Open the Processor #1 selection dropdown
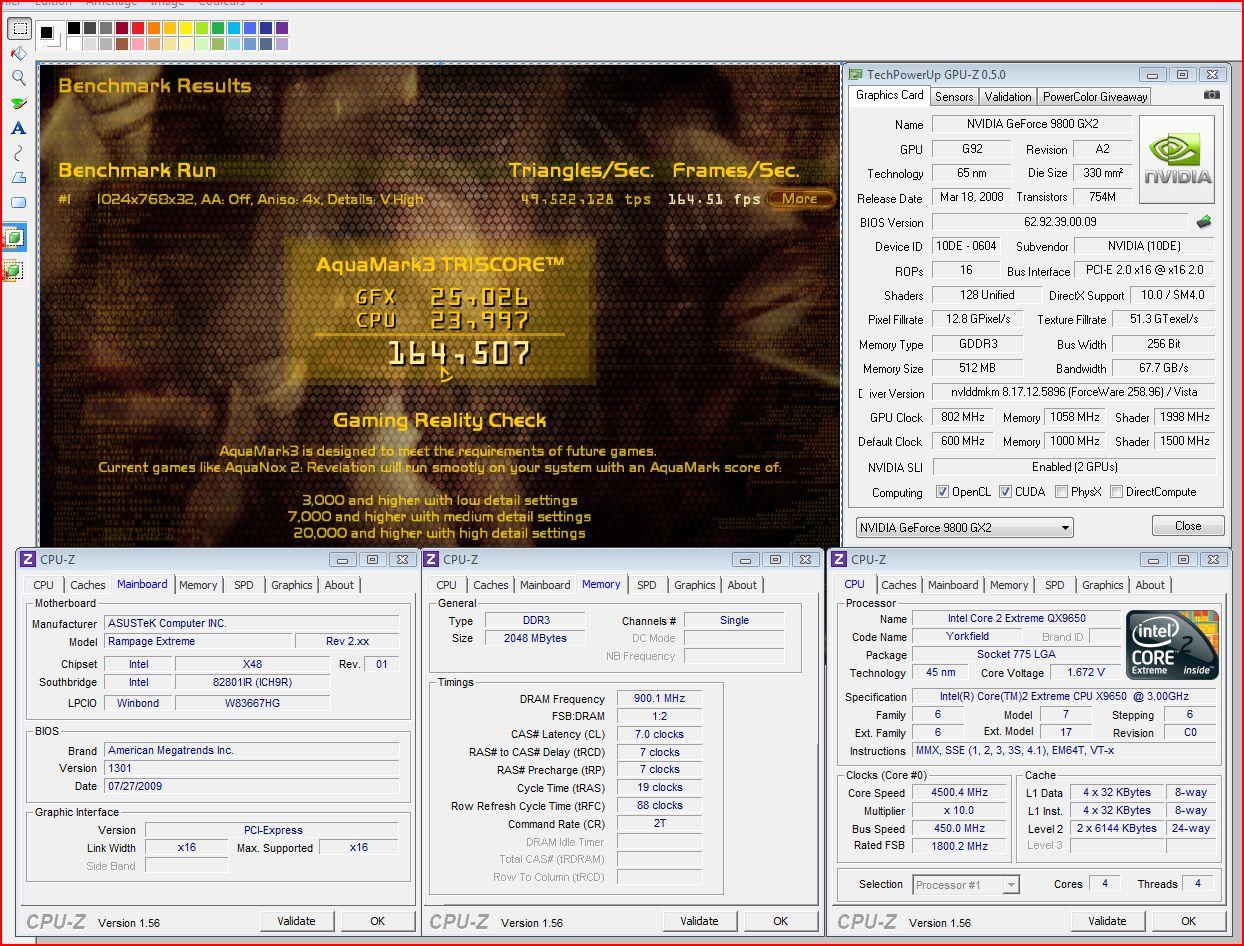Image resolution: width=1244 pixels, height=946 pixels. (x=966, y=884)
